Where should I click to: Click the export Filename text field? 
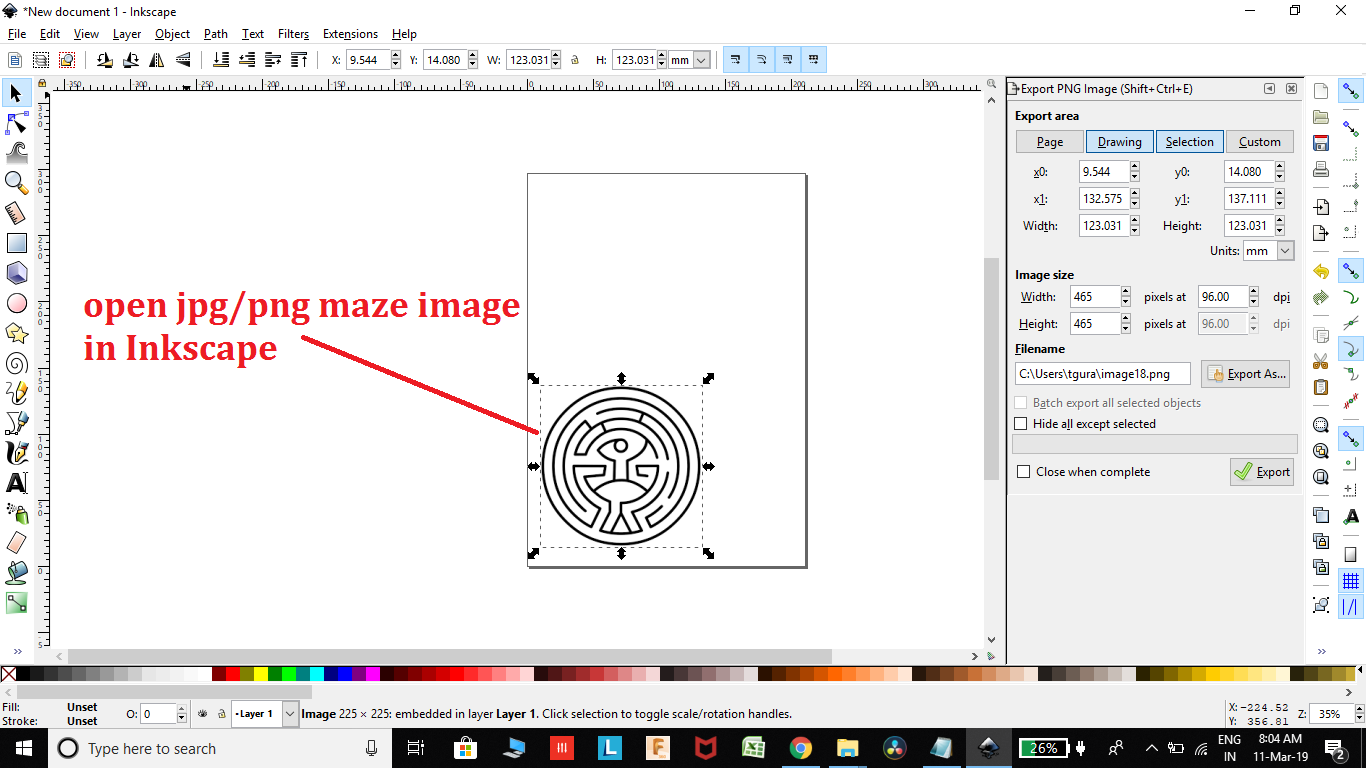point(1103,374)
